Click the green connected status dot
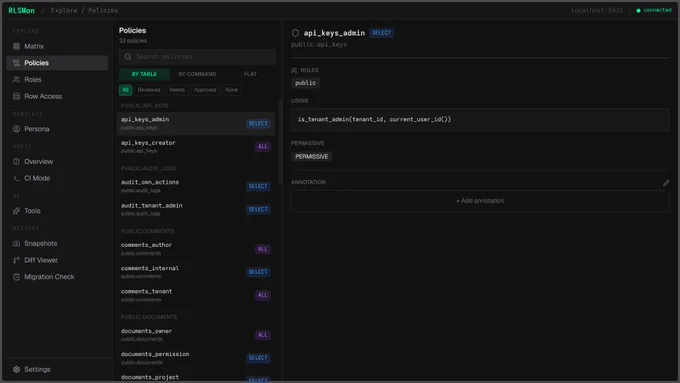Viewport: 680px width, 383px height. (x=638, y=10)
